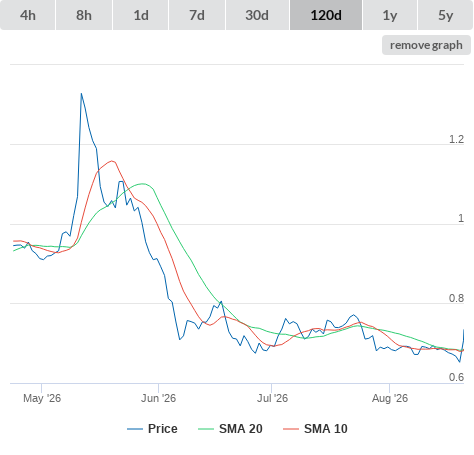Toggle the Price series legend label
474x455 pixels.
pos(163,429)
